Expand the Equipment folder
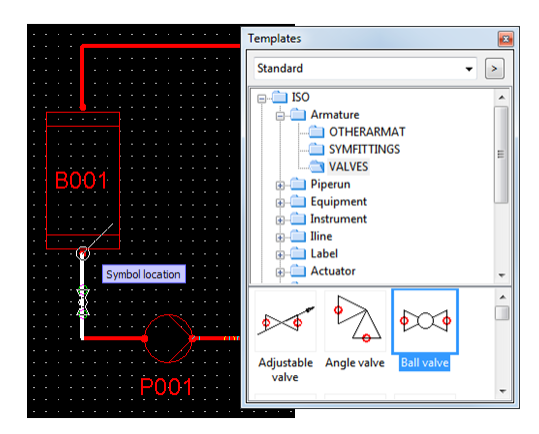The image size is (539, 434). 280,203
